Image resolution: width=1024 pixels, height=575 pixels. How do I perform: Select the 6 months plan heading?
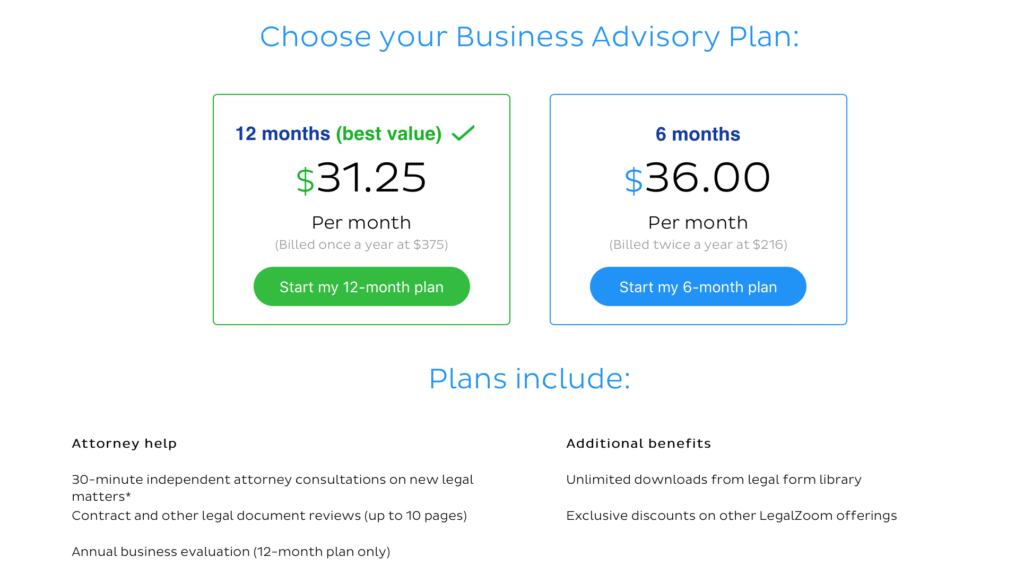[697, 134]
